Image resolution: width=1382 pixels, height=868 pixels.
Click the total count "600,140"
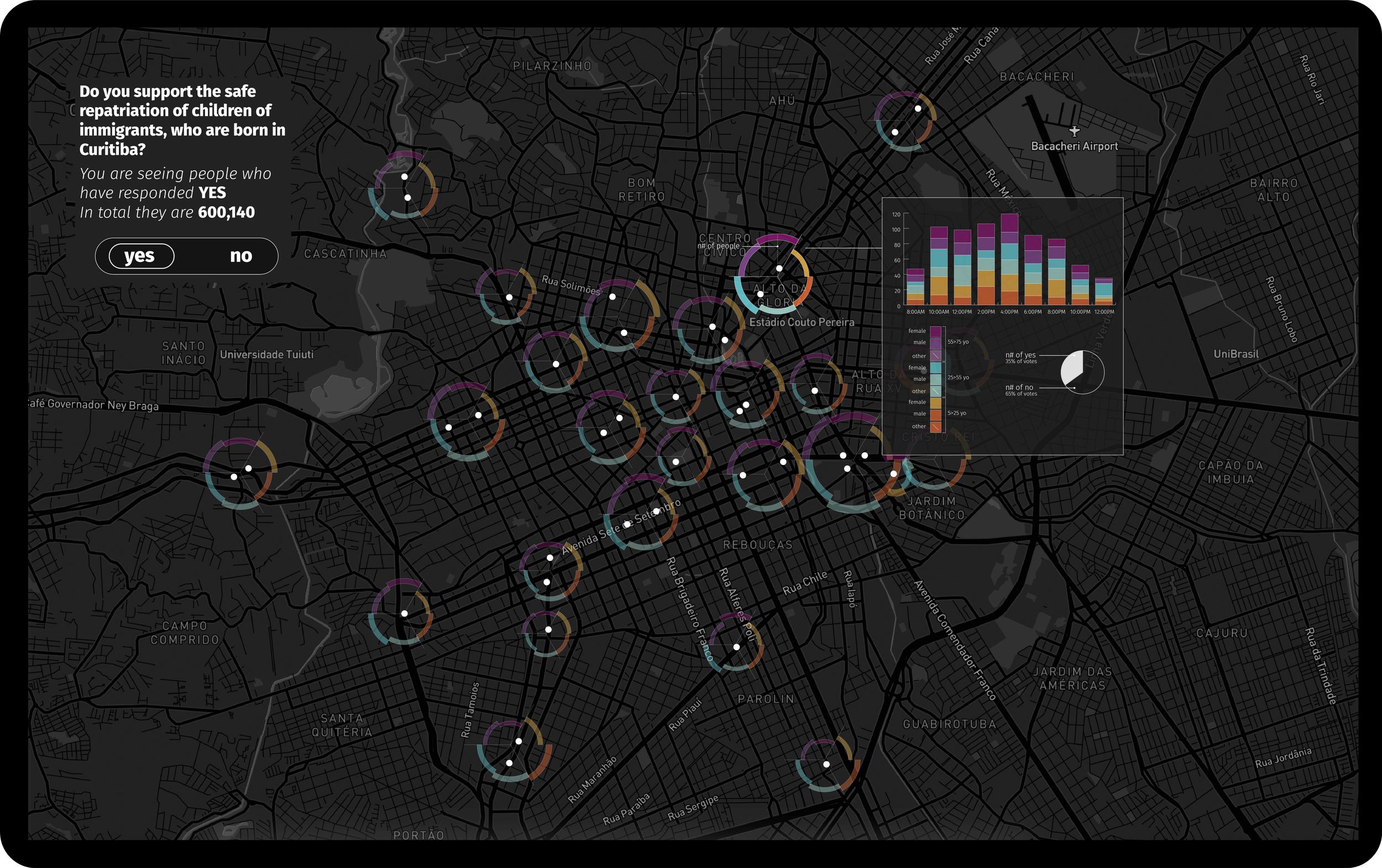click(226, 212)
